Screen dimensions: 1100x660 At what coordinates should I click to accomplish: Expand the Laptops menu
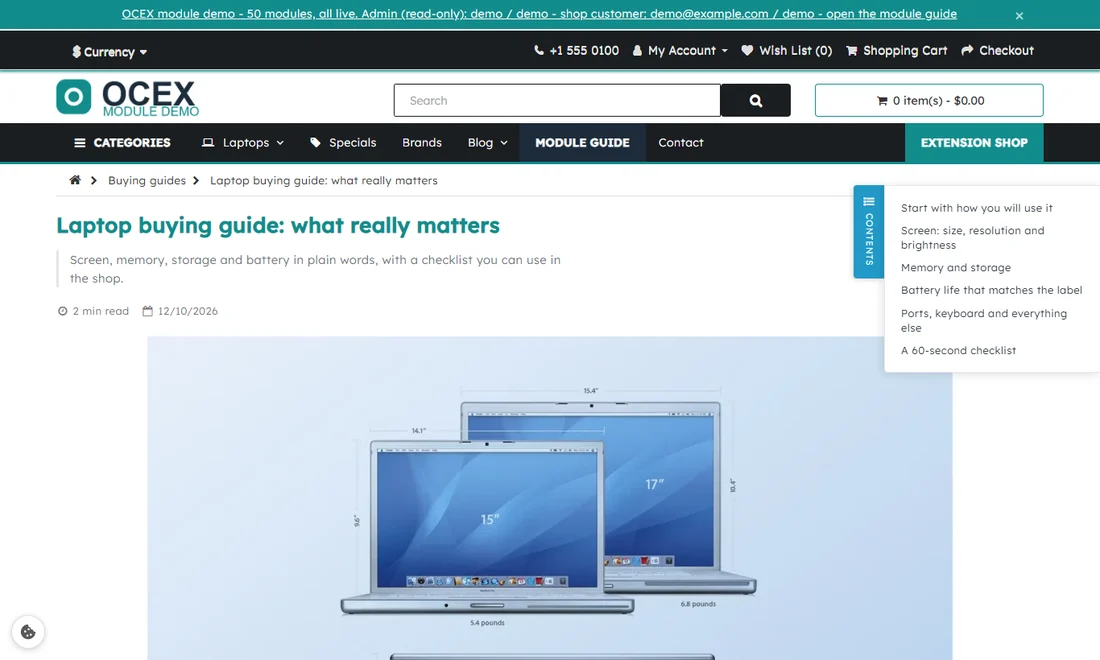point(243,142)
